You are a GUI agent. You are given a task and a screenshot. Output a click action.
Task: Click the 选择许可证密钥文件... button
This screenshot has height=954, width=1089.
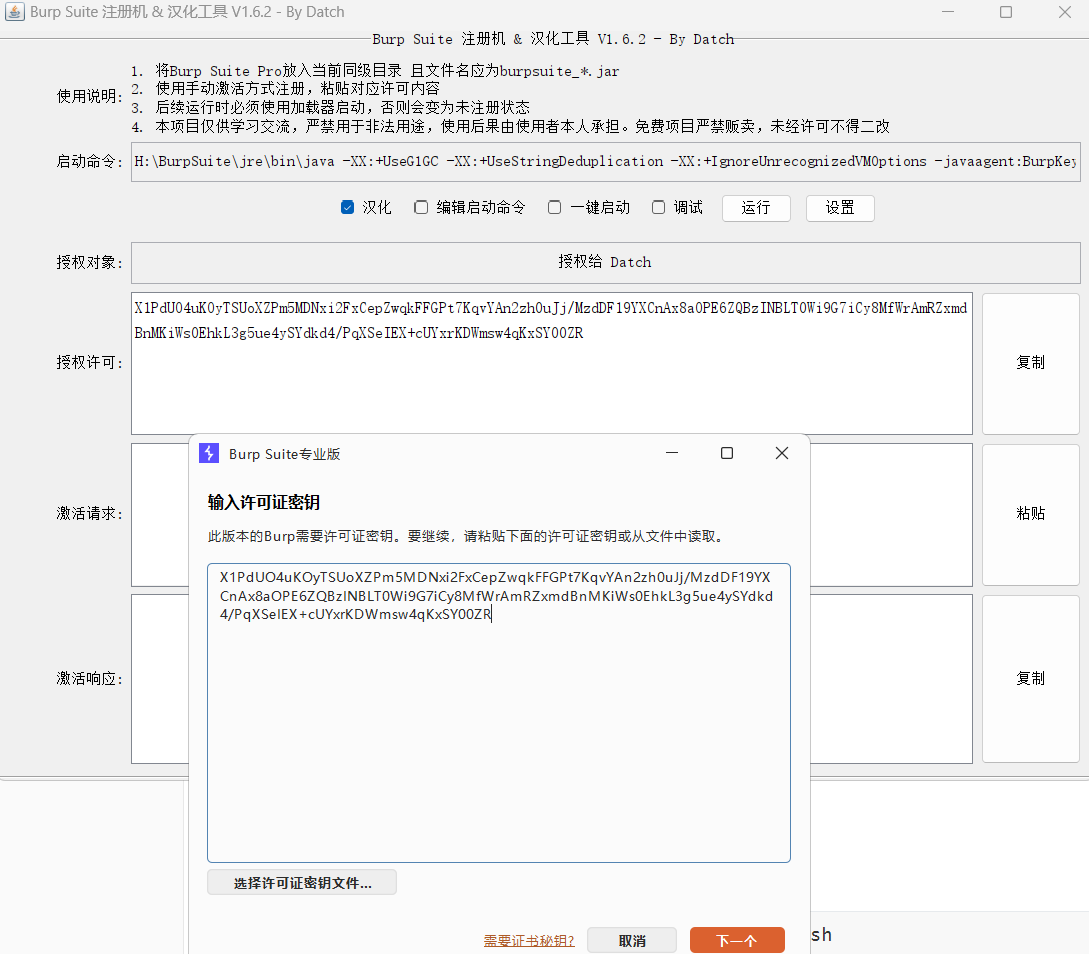click(x=302, y=882)
